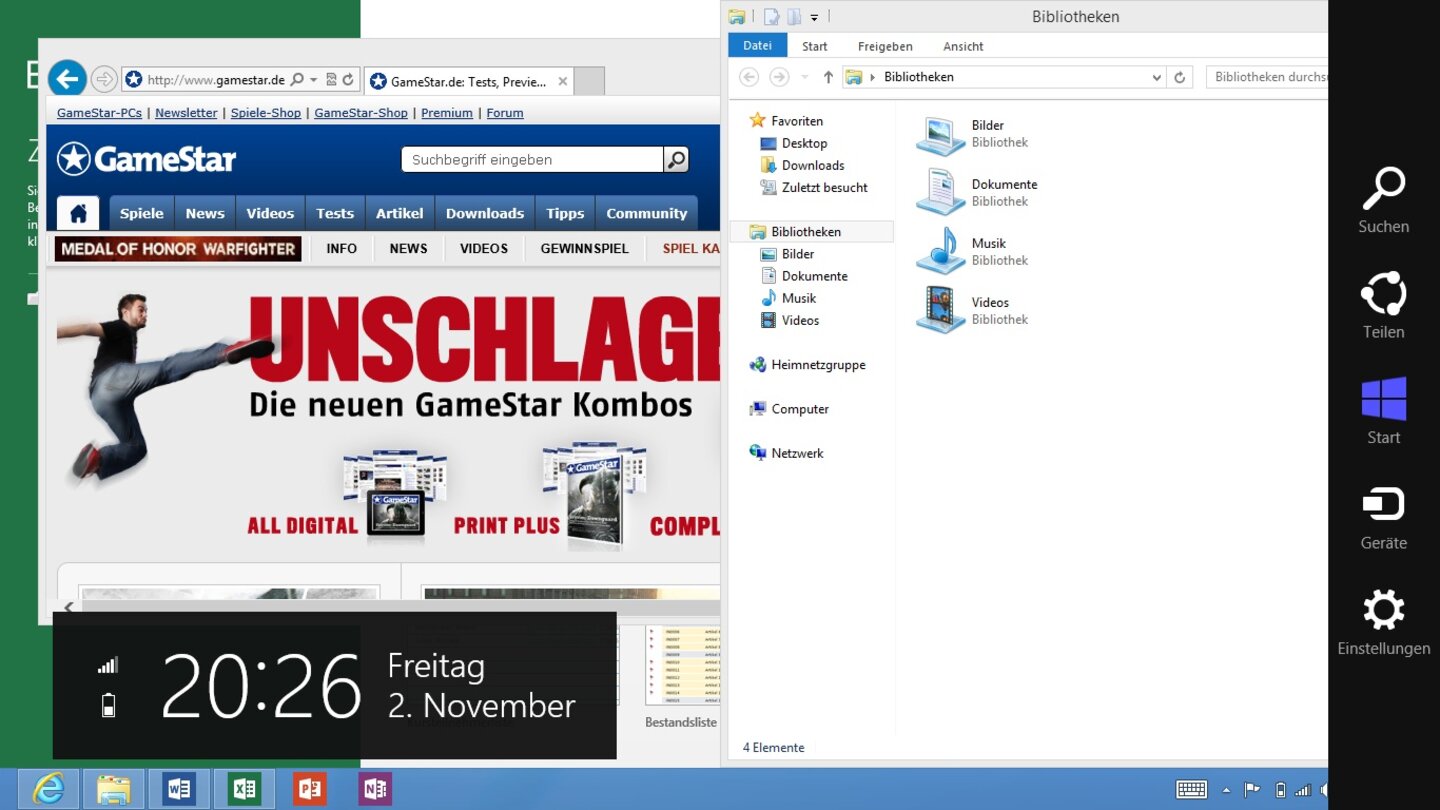1440x810 pixels.
Task: Switch to the Ansicht ribbon tab
Action: coord(963,46)
